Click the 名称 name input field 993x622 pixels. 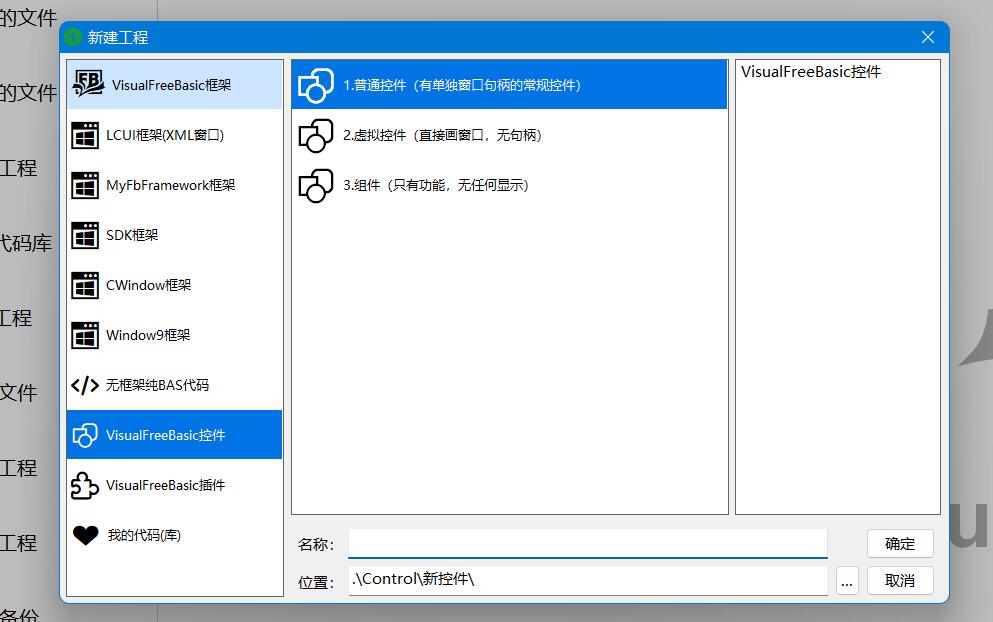click(587, 543)
